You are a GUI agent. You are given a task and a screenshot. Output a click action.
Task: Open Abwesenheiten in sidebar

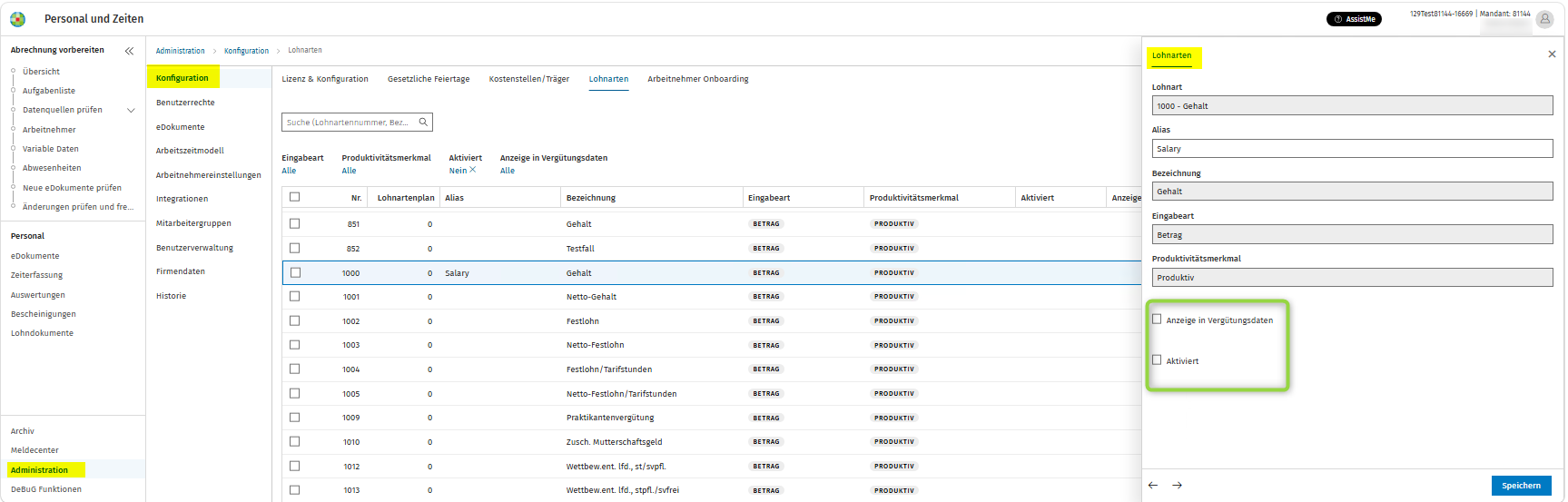(52, 168)
